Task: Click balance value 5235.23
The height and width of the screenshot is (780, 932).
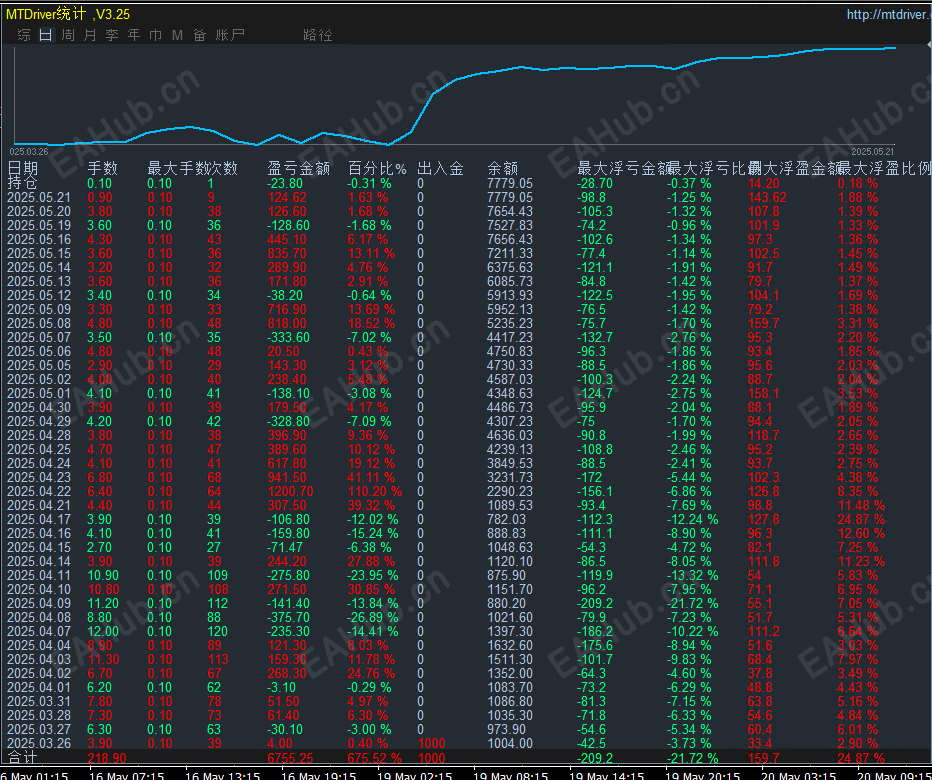Action: 510,323
